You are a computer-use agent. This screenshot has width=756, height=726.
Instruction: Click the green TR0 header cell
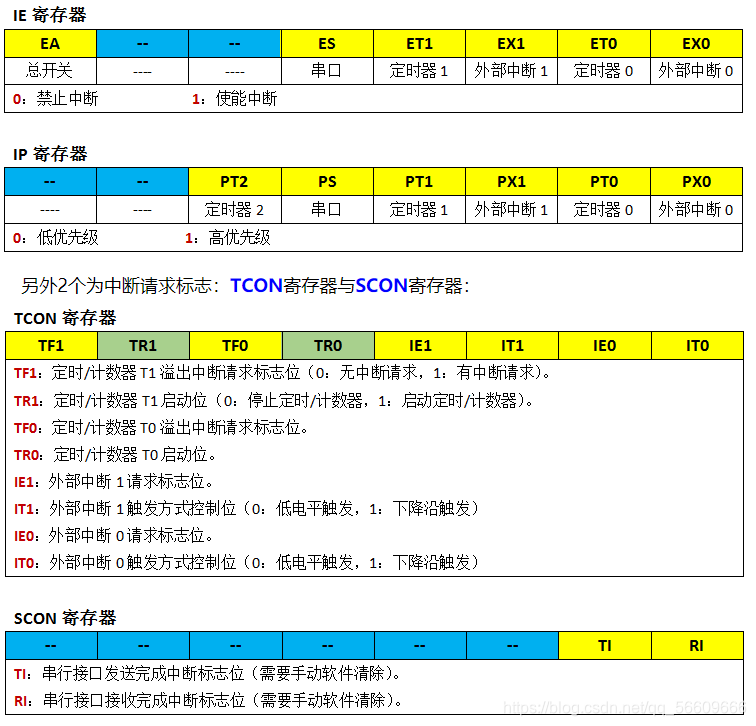(x=328, y=346)
